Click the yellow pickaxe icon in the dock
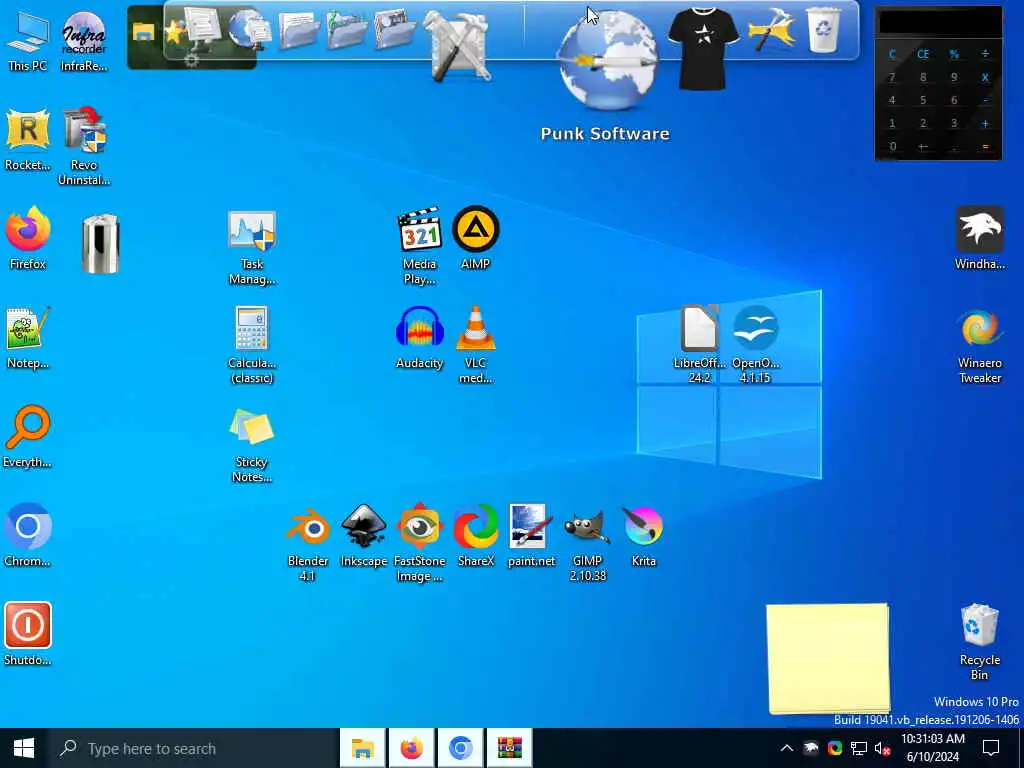 coord(773,30)
